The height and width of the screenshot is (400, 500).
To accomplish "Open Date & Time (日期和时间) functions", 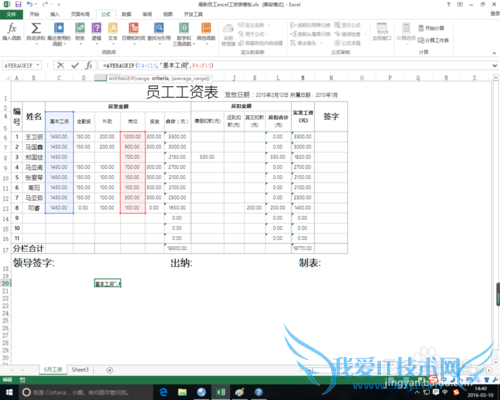I will pyautogui.click(x=134, y=33).
